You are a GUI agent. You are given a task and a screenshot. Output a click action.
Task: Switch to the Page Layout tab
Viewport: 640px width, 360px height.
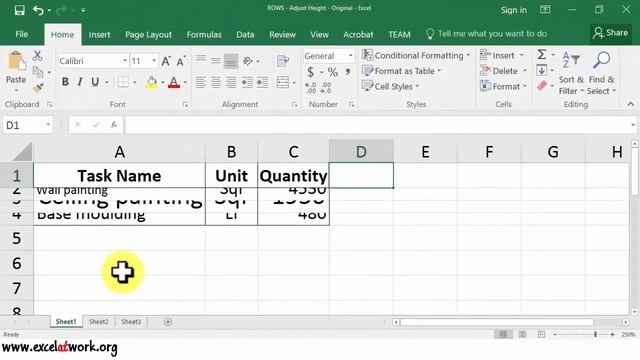pyautogui.click(x=148, y=35)
